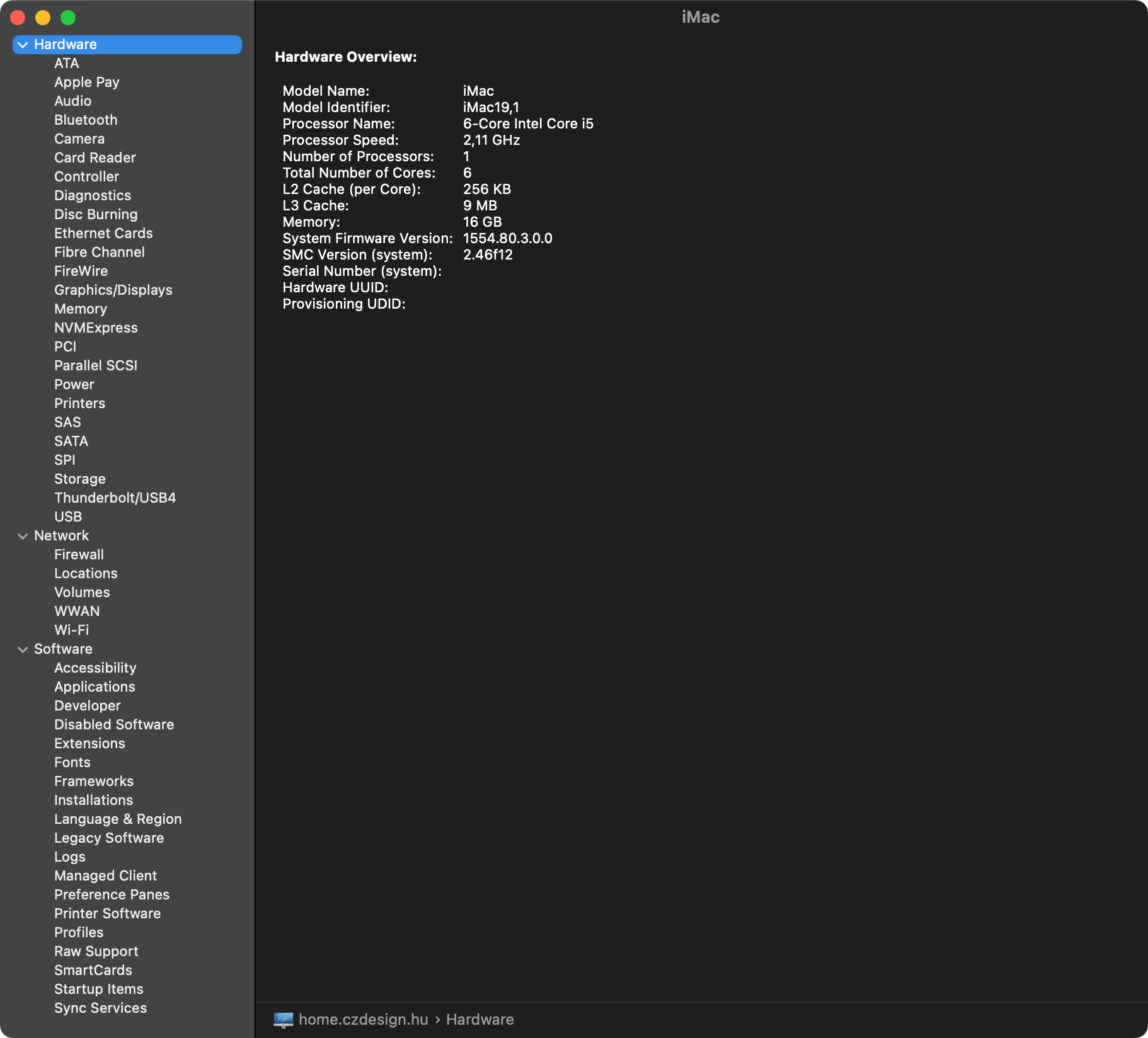Select Frameworks in the sidebar
This screenshot has height=1038, width=1148.
94,782
